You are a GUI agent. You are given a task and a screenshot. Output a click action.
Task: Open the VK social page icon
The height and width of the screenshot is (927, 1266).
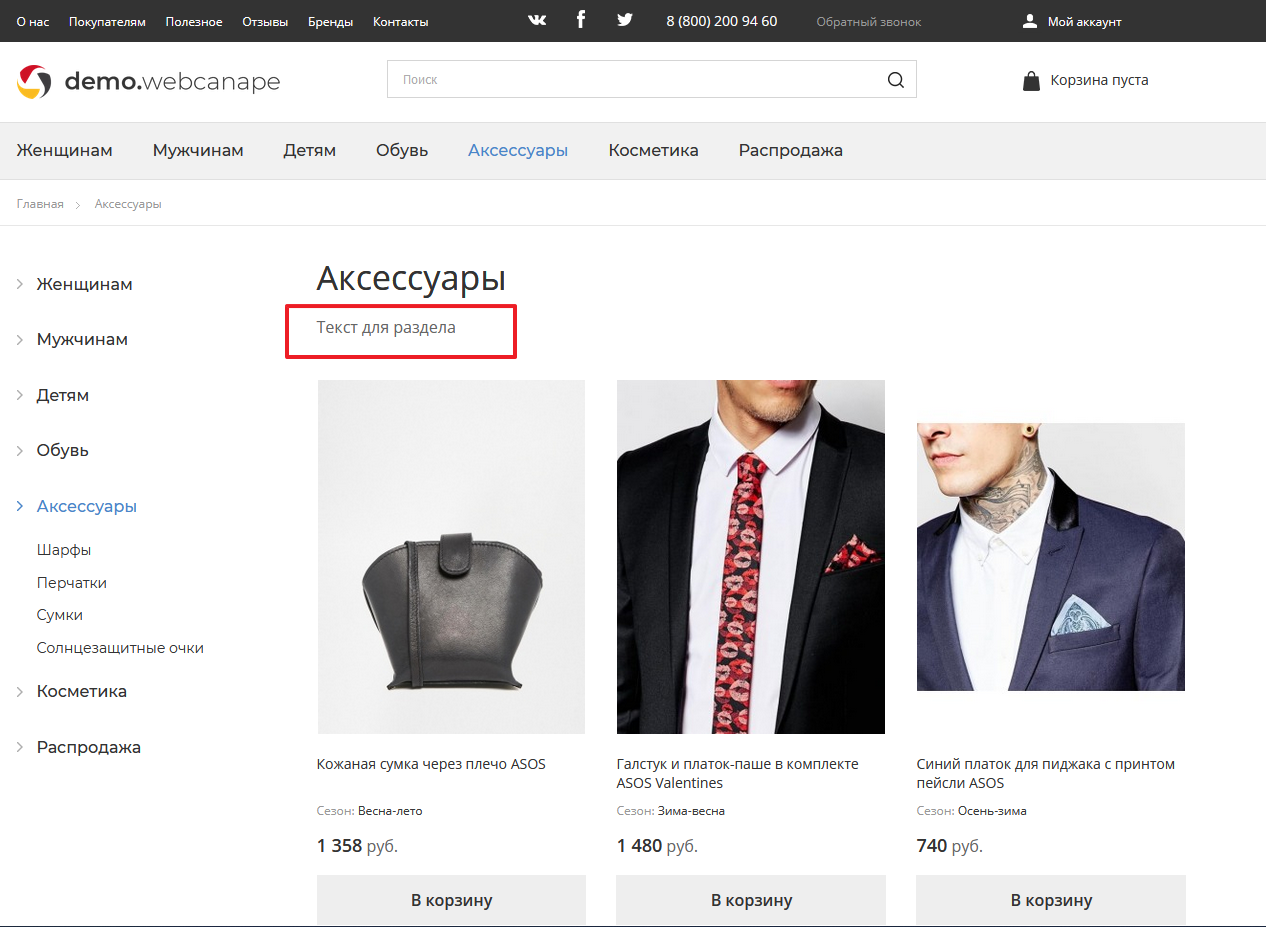[x=537, y=20]
